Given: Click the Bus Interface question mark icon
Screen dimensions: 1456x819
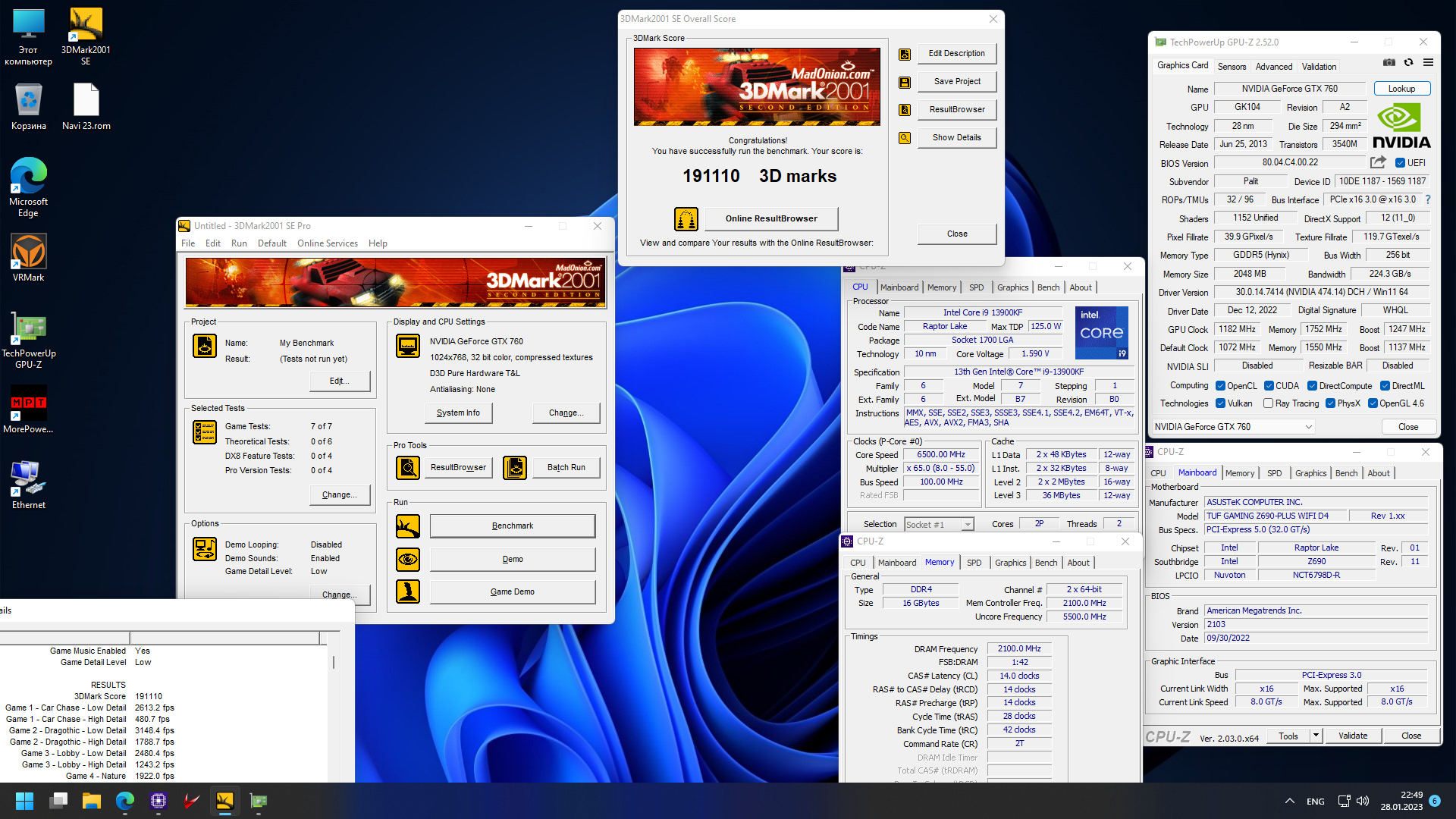Looking at the screenshot, I should [x=1428, y=199].
